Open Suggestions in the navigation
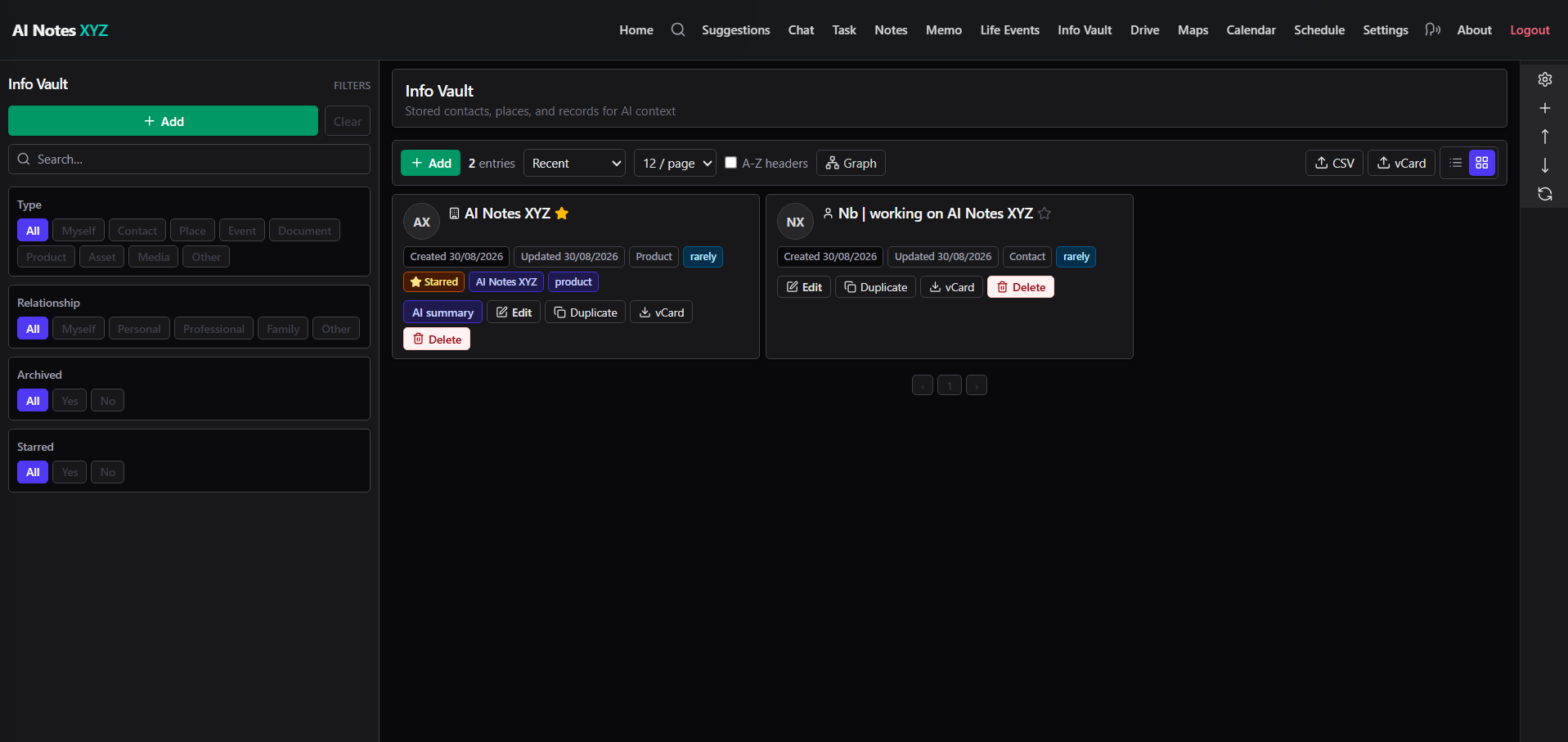This screenshot has height=742, width=1568. [736, 29]
